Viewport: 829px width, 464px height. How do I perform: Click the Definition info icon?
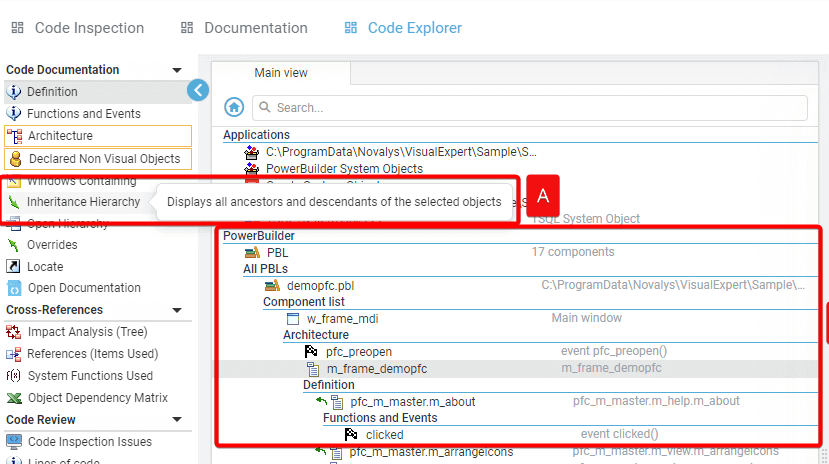tap(14, 92)
